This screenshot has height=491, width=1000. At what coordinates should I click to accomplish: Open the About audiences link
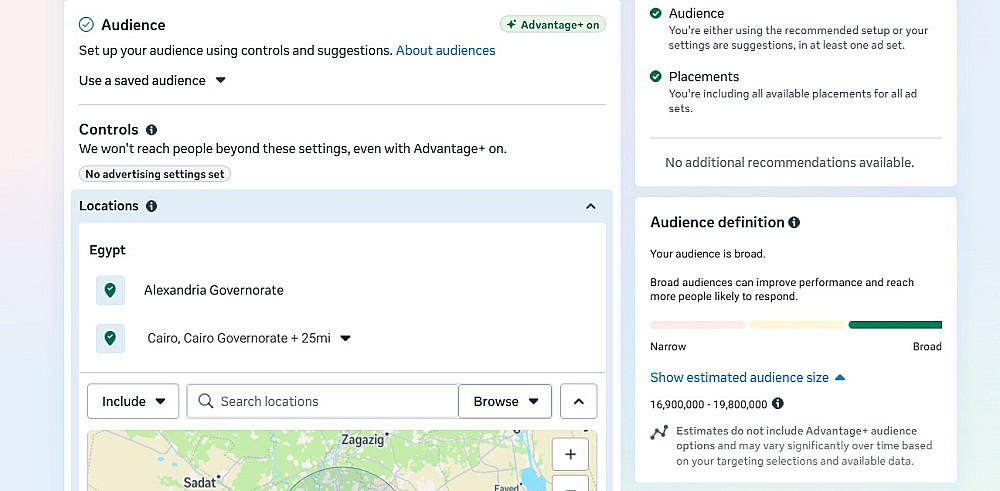tap(445, 50)
